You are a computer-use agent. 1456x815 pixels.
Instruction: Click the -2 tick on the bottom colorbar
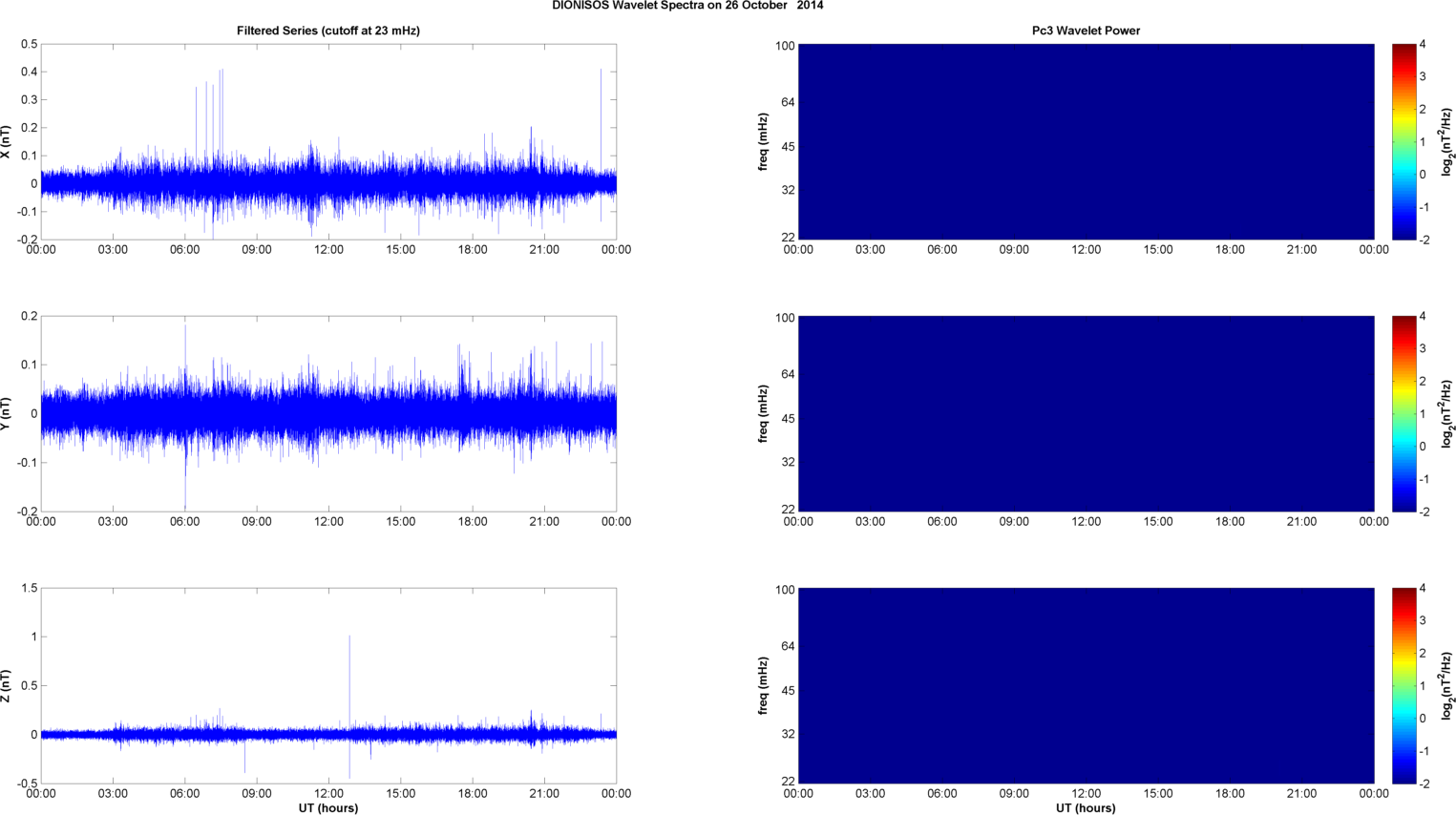(x=1423, y=784)
